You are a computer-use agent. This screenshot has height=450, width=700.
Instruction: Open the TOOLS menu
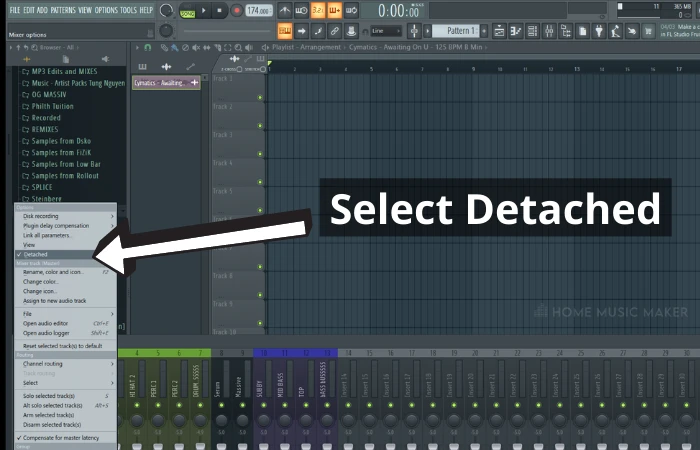[128, 10]
